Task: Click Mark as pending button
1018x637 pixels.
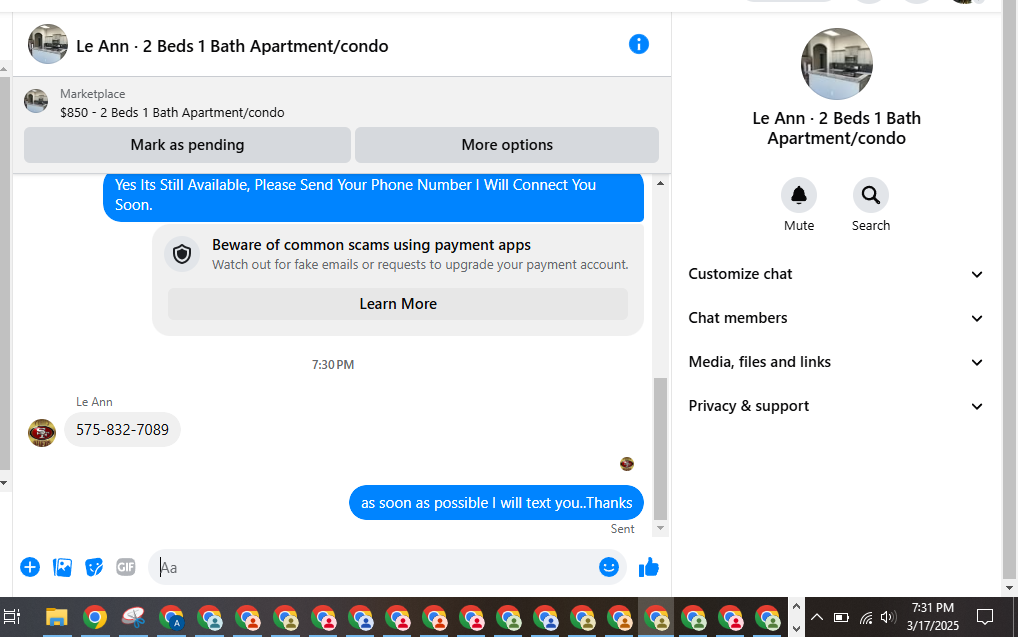Action: pos(187,145)
